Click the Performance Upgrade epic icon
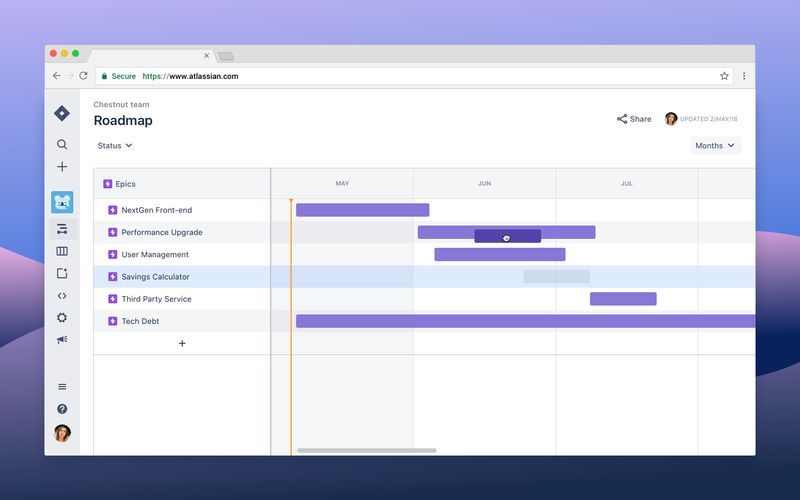Viewport: 800px width, 500px height. [113, 232]
